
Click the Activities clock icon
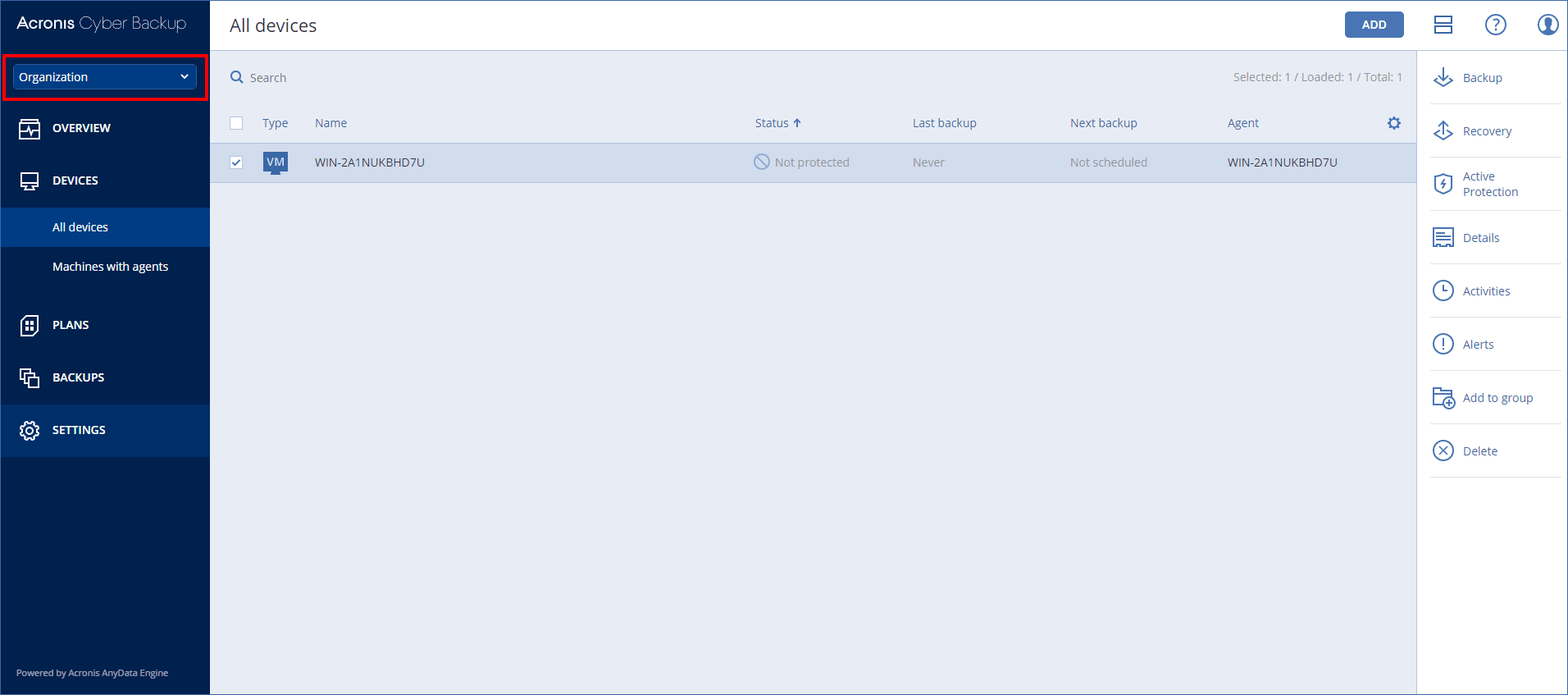pyautogui.click(x=1443, y=291)
